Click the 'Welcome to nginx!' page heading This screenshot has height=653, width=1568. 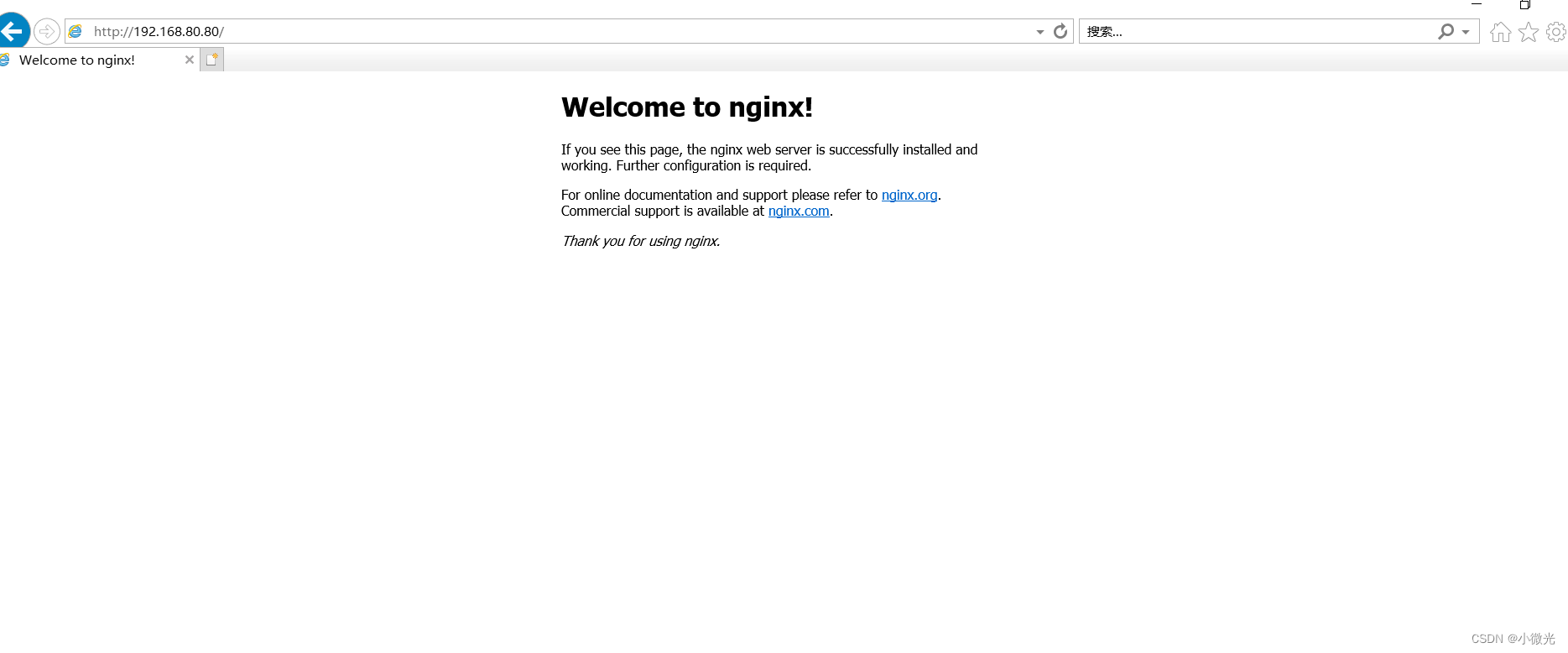coord(687,107)
